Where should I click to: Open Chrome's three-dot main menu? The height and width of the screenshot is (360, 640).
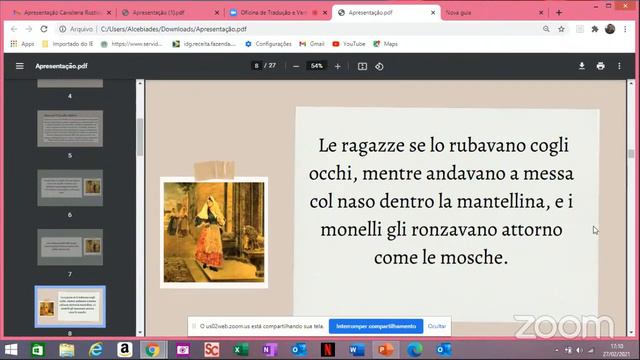[x=625, y=29]
